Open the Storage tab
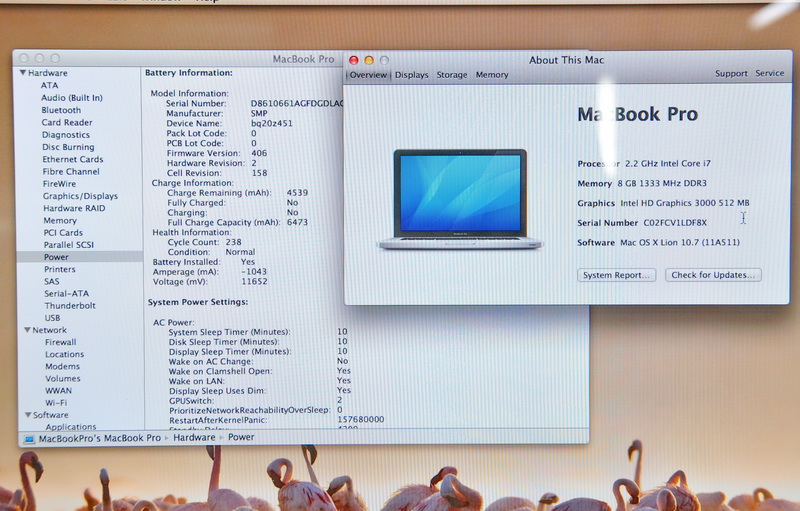This screenshot has height=511, width=800. tap(452, 75)
